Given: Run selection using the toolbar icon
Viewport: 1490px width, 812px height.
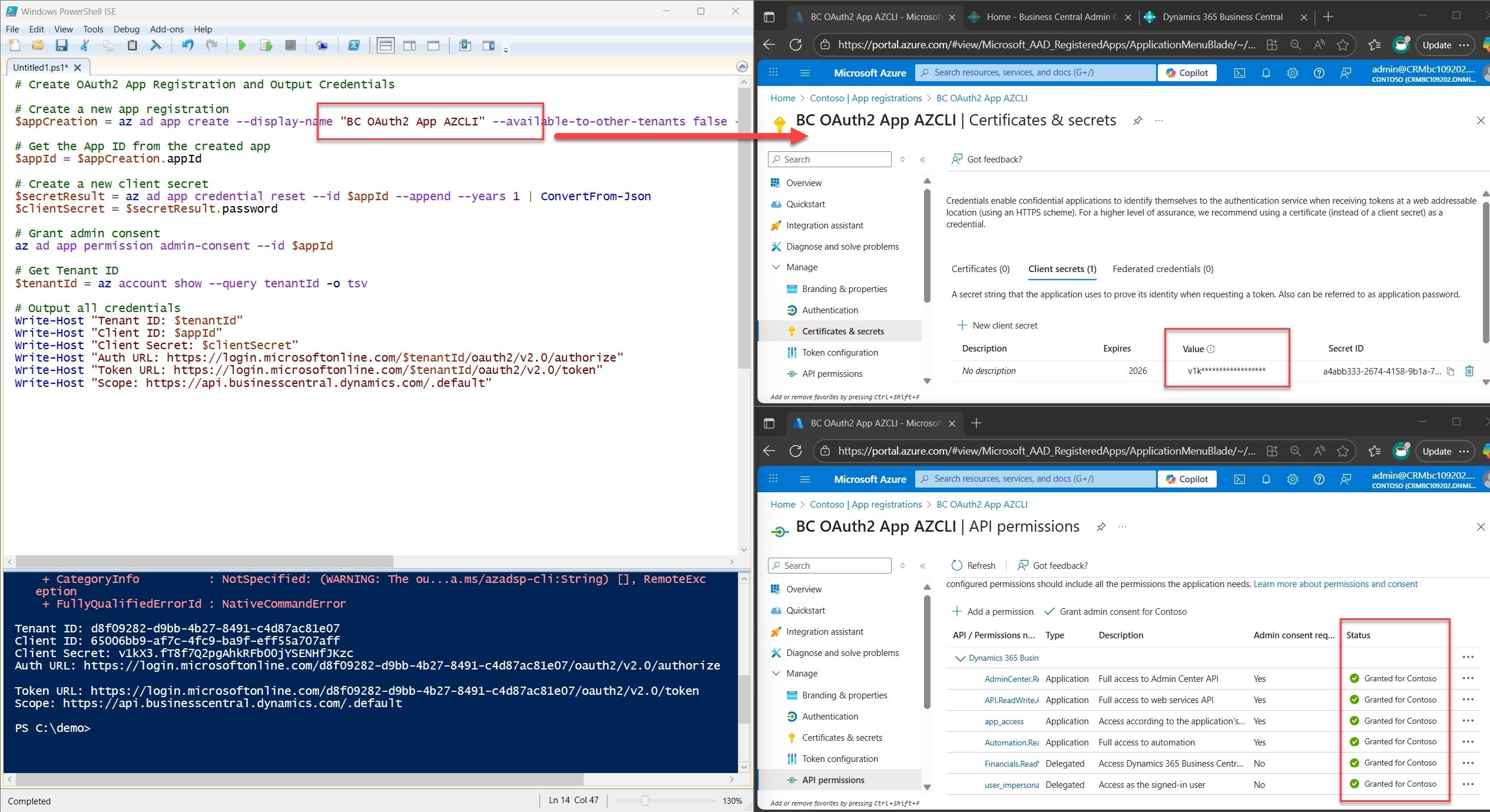Looking at the screenshot, I should coord(266,45).
